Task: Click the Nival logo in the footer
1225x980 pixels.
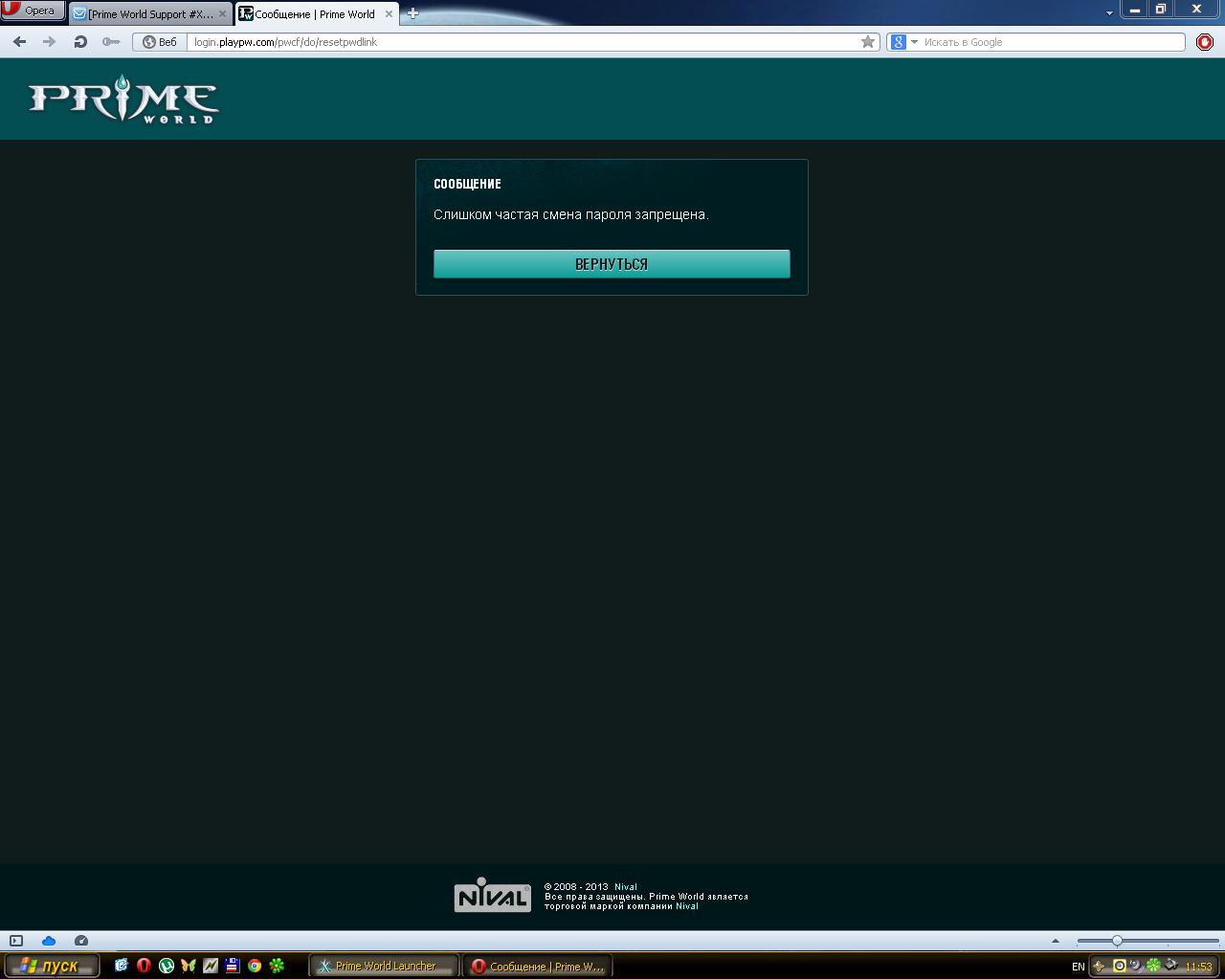Action: tap(492, 895)
